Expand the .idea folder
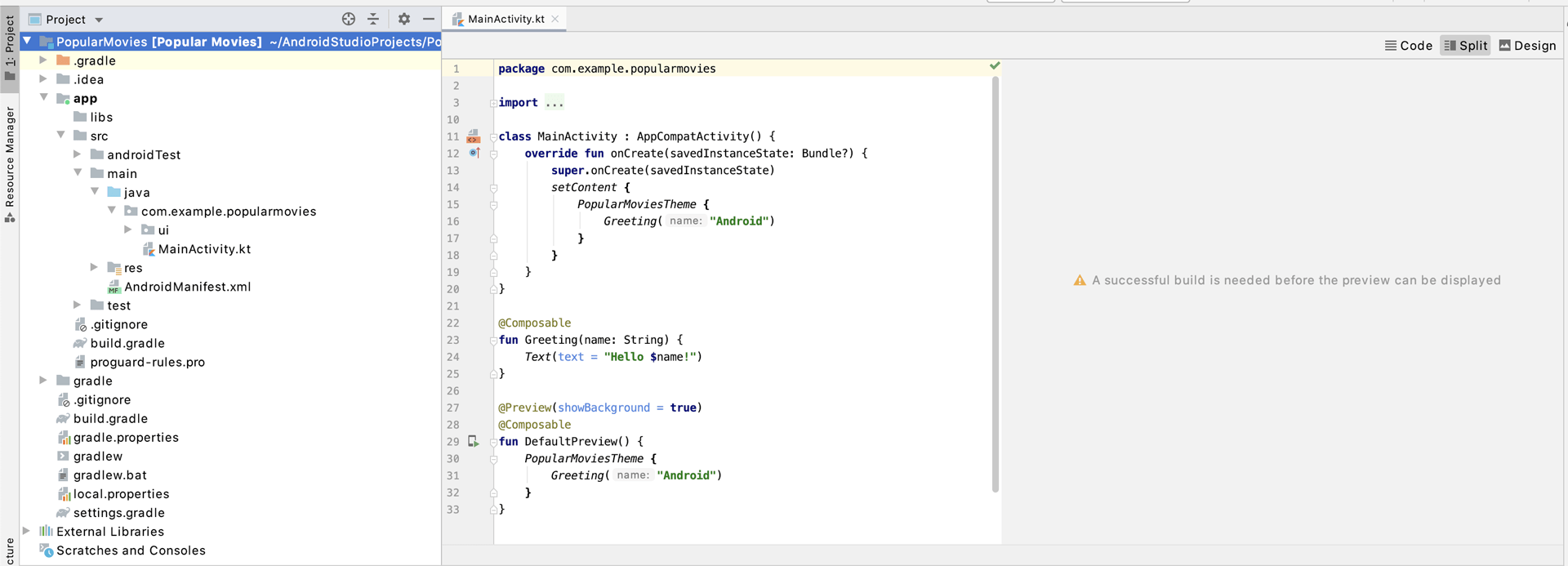1568x566 pixels. point(43,78)
